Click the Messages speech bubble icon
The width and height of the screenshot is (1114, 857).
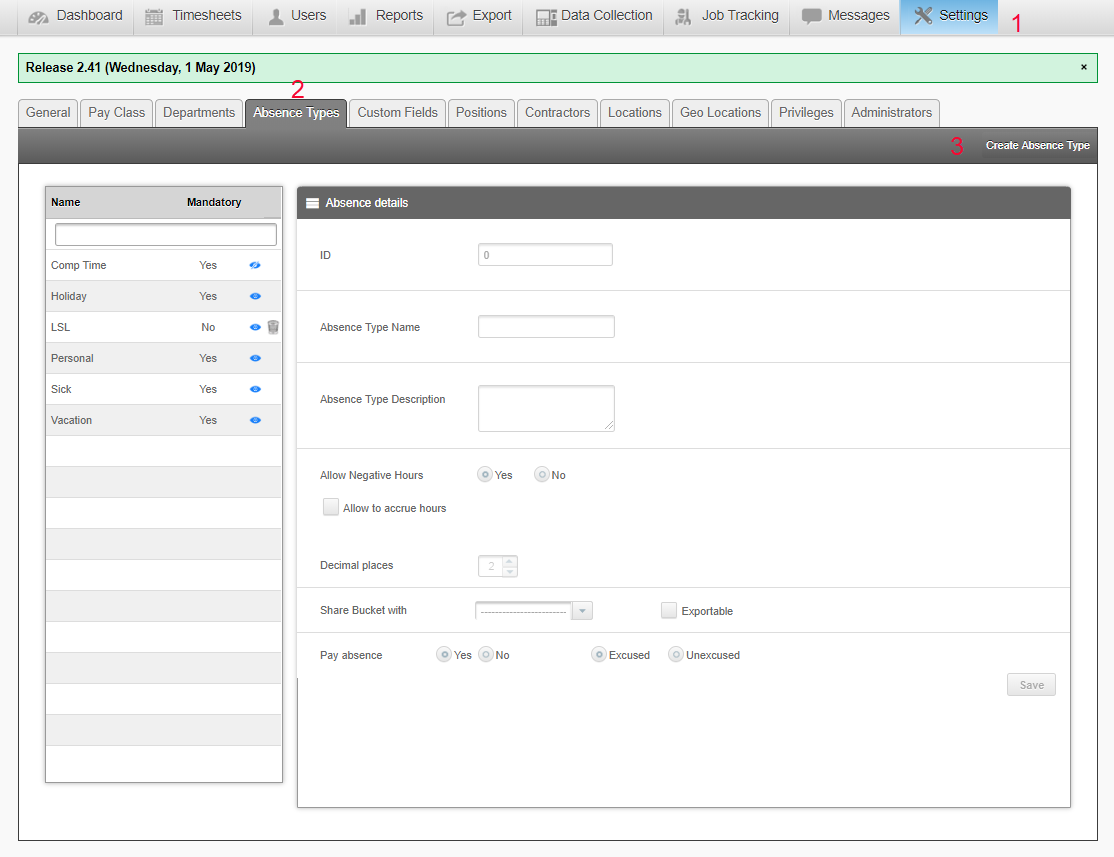811,16
